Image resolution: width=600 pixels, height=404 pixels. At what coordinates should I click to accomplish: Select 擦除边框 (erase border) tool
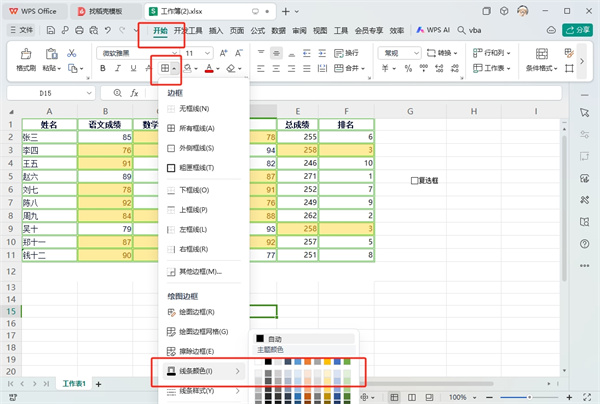196,351
